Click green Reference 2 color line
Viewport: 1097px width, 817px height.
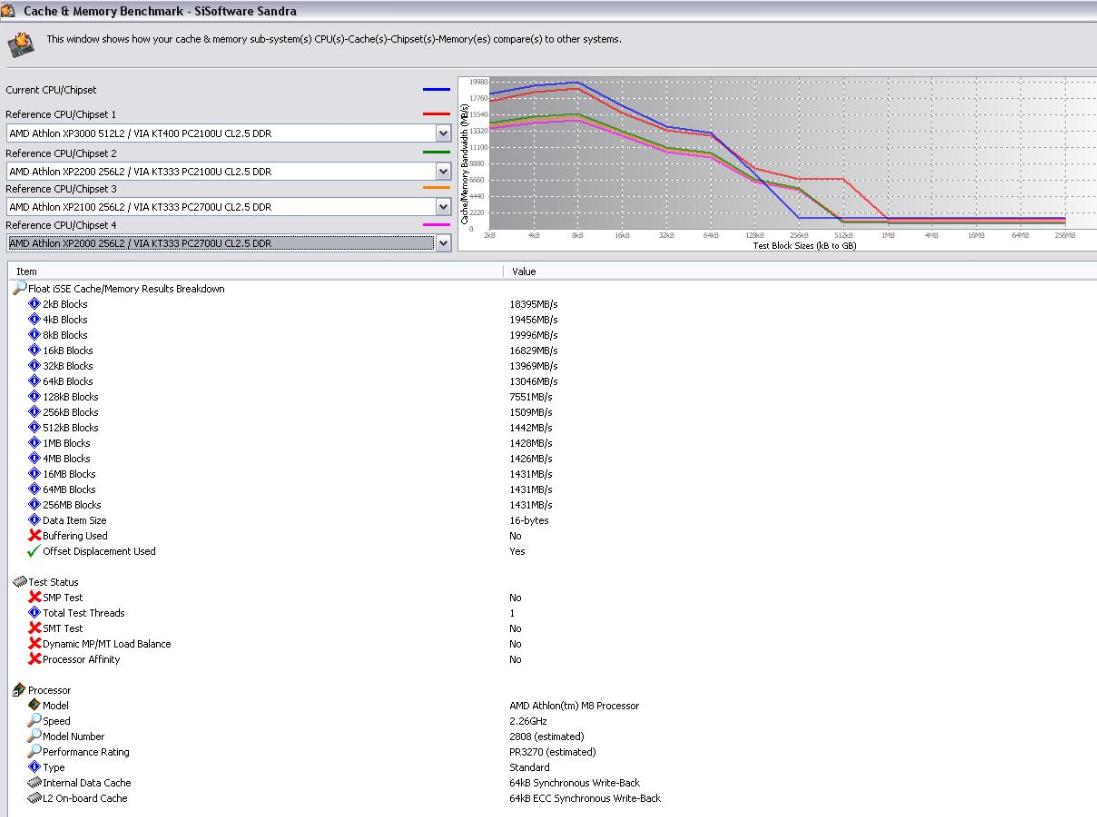437,152
